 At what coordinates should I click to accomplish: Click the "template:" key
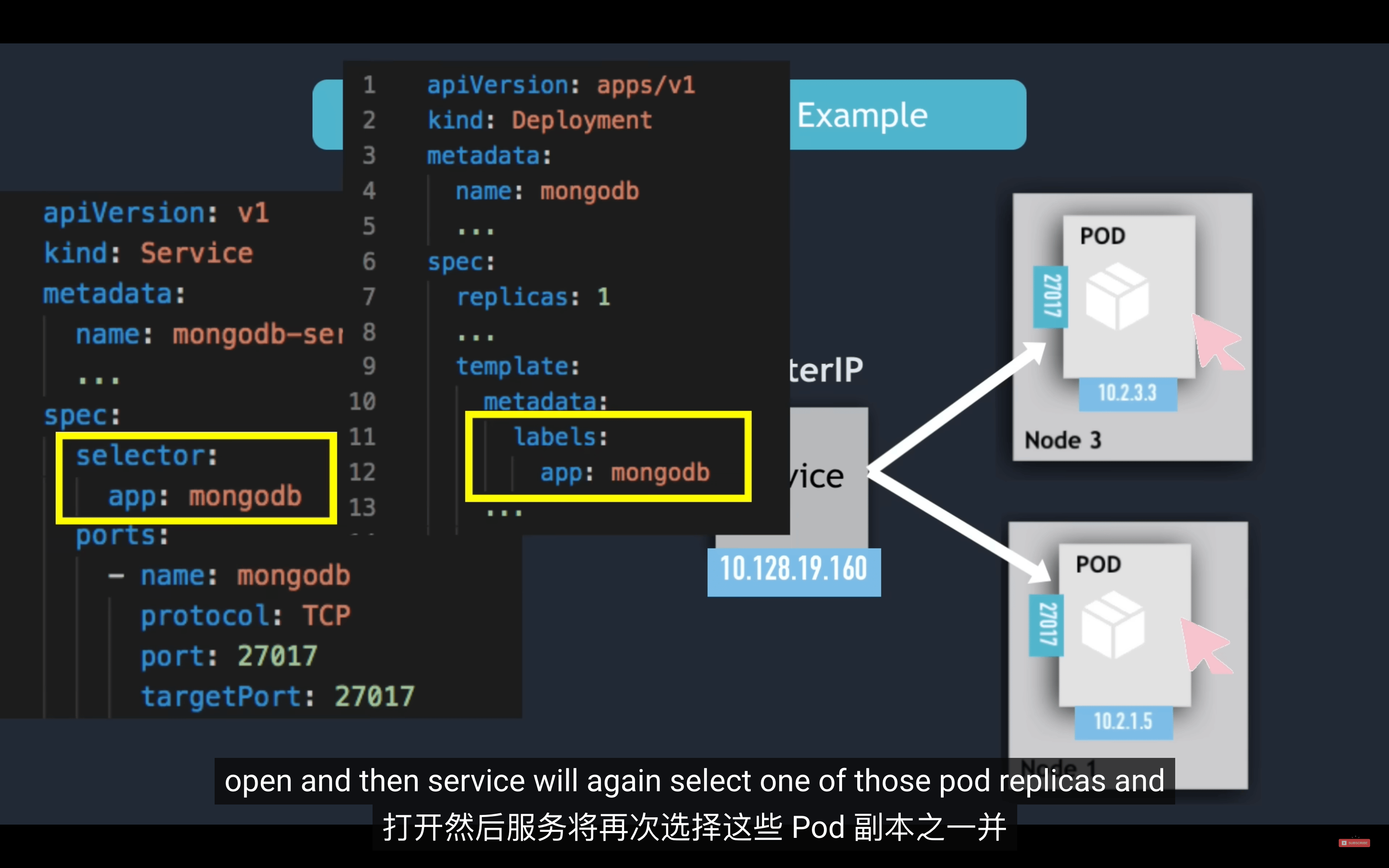coord(518,366)
